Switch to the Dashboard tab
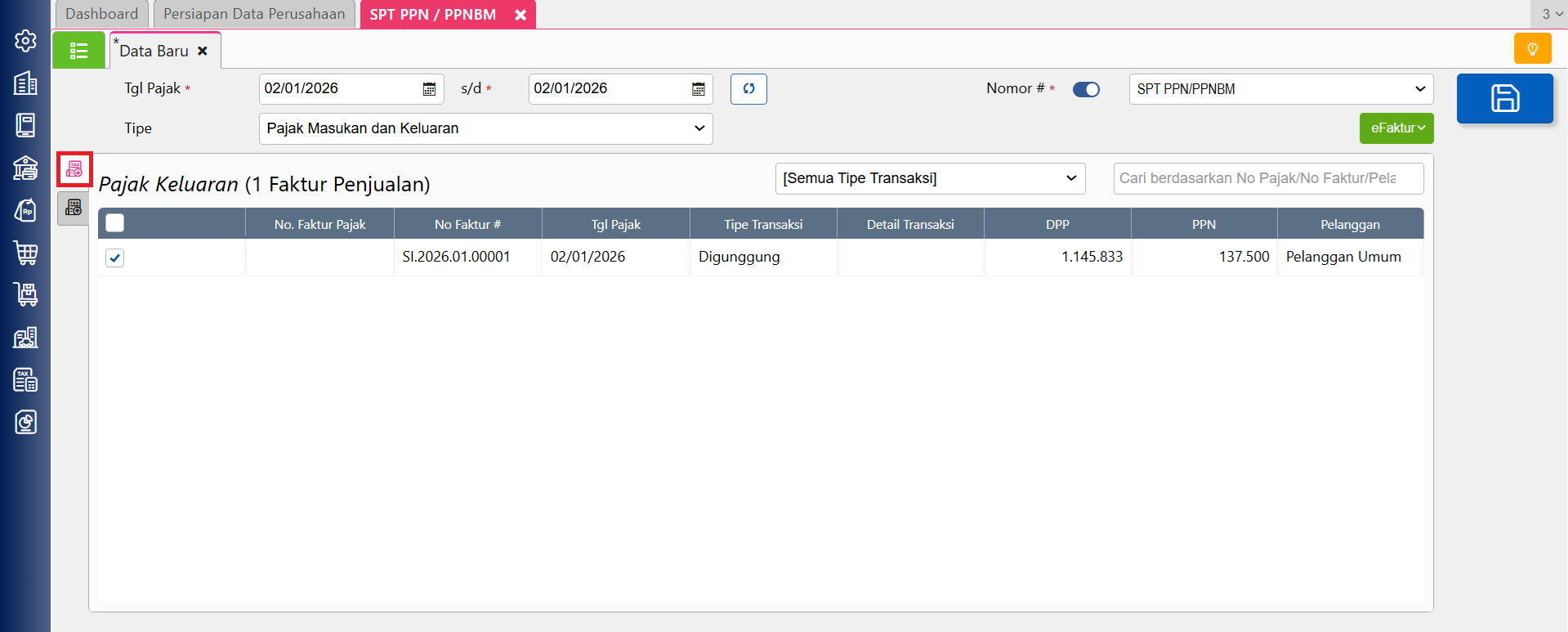 (101, 14)
